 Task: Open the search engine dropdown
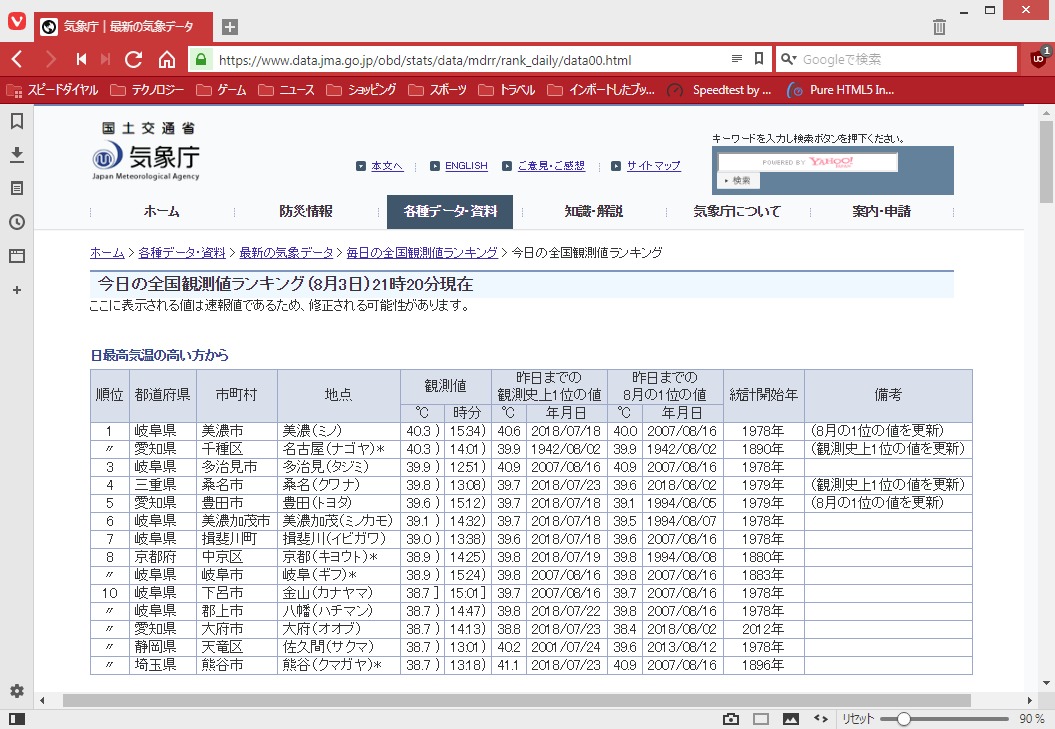(x=789, y=59)
